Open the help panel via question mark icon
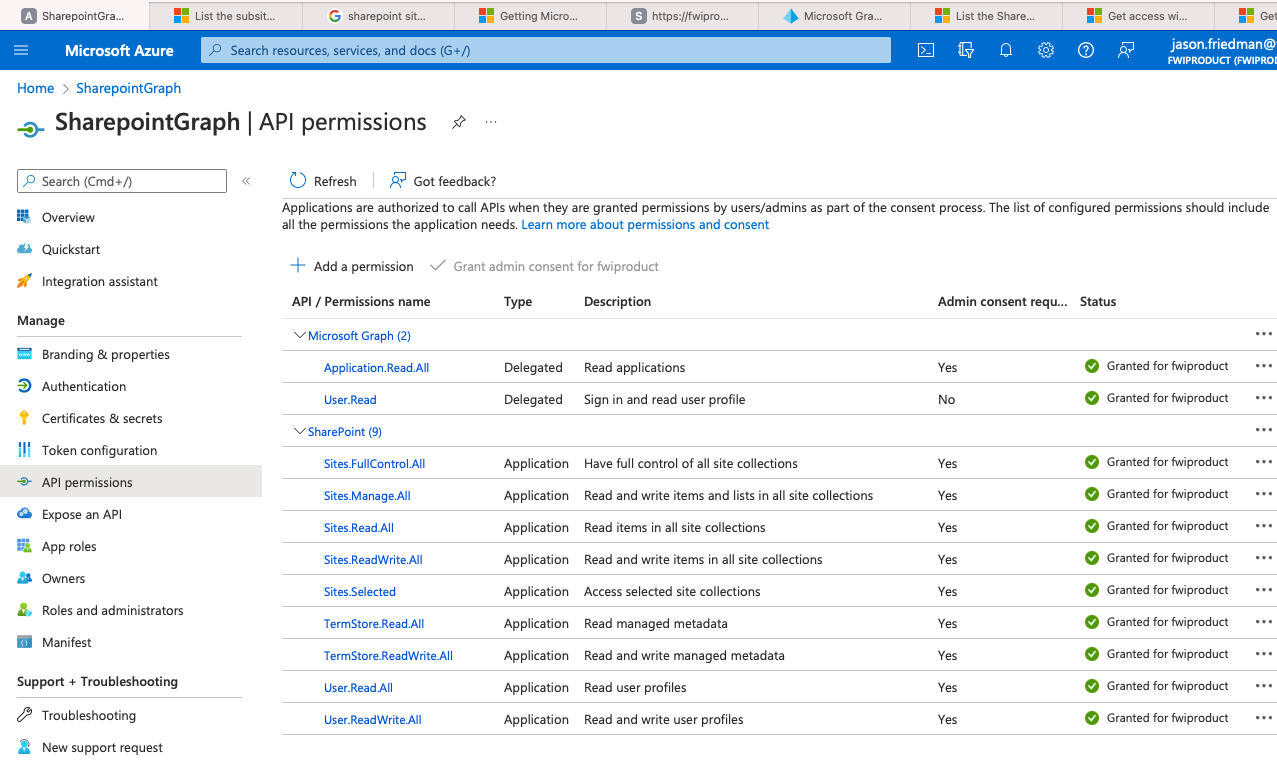This screenshot has width=1277, height=770. (1085, 49)
